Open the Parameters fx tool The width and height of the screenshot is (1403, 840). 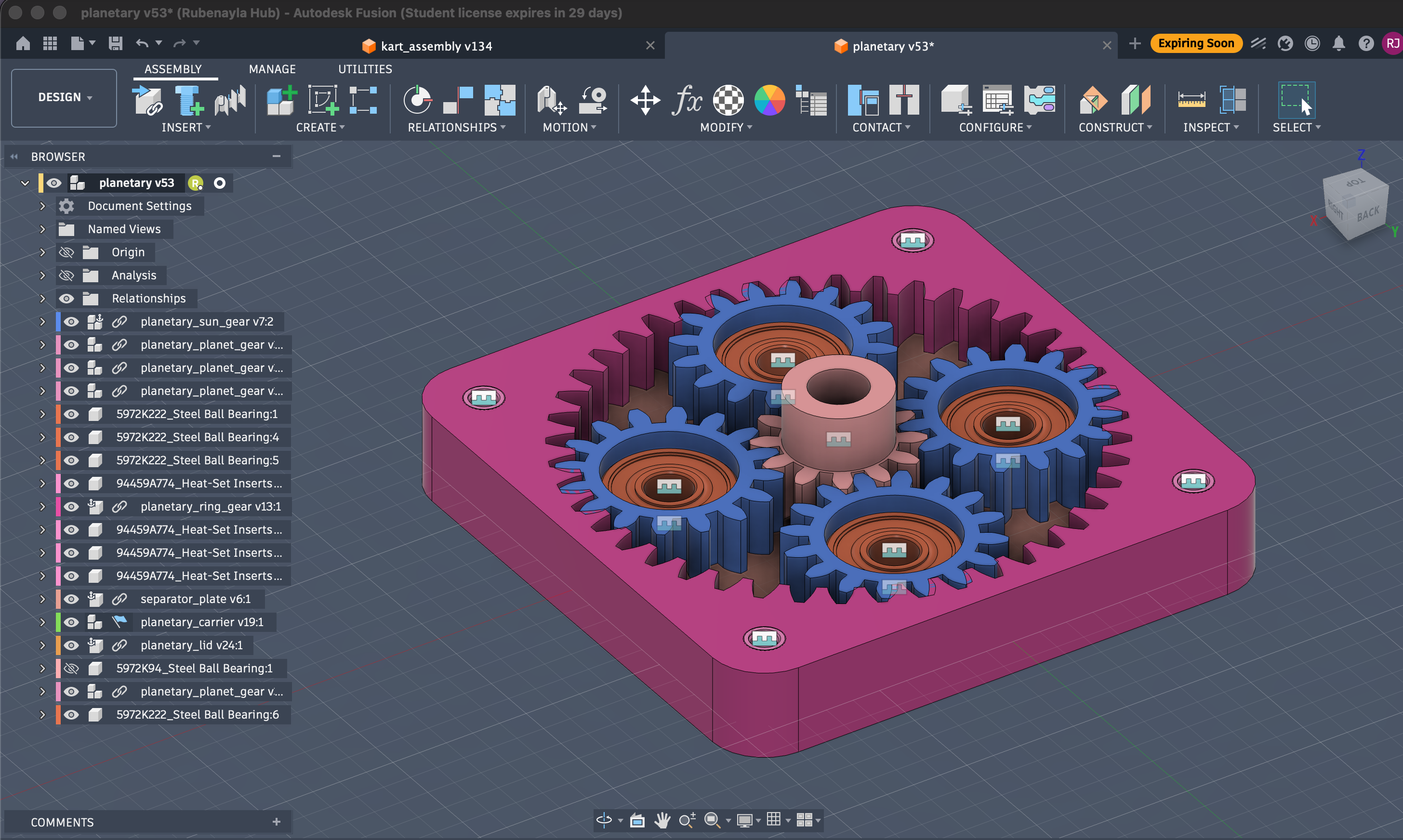(687, 100)
